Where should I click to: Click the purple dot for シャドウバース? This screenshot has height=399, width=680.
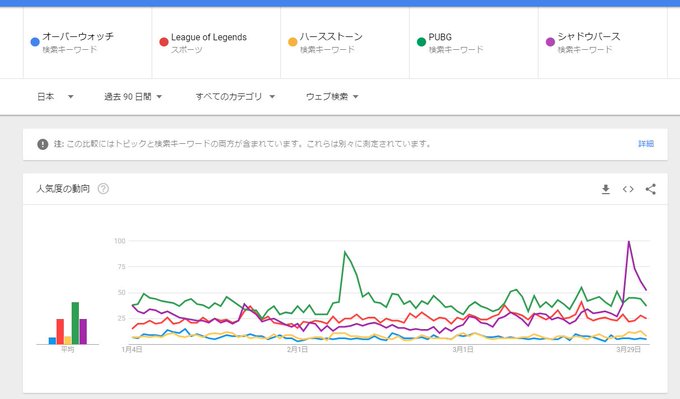[x=550, y=42]
